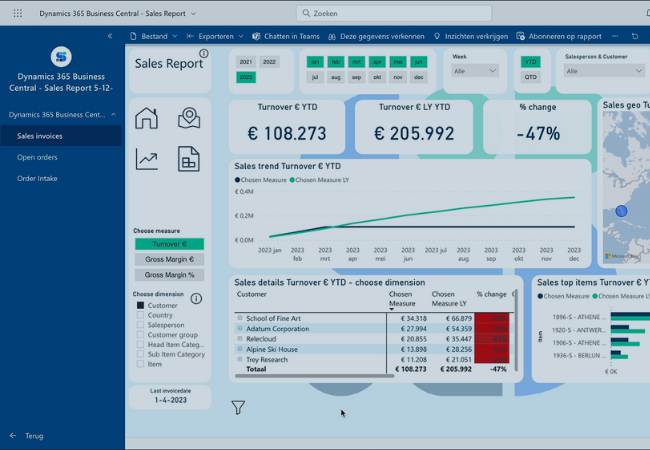Screen dimensions: 650x450
Task: Toggle the 2022 year slicer
Action: click(269, 62)
